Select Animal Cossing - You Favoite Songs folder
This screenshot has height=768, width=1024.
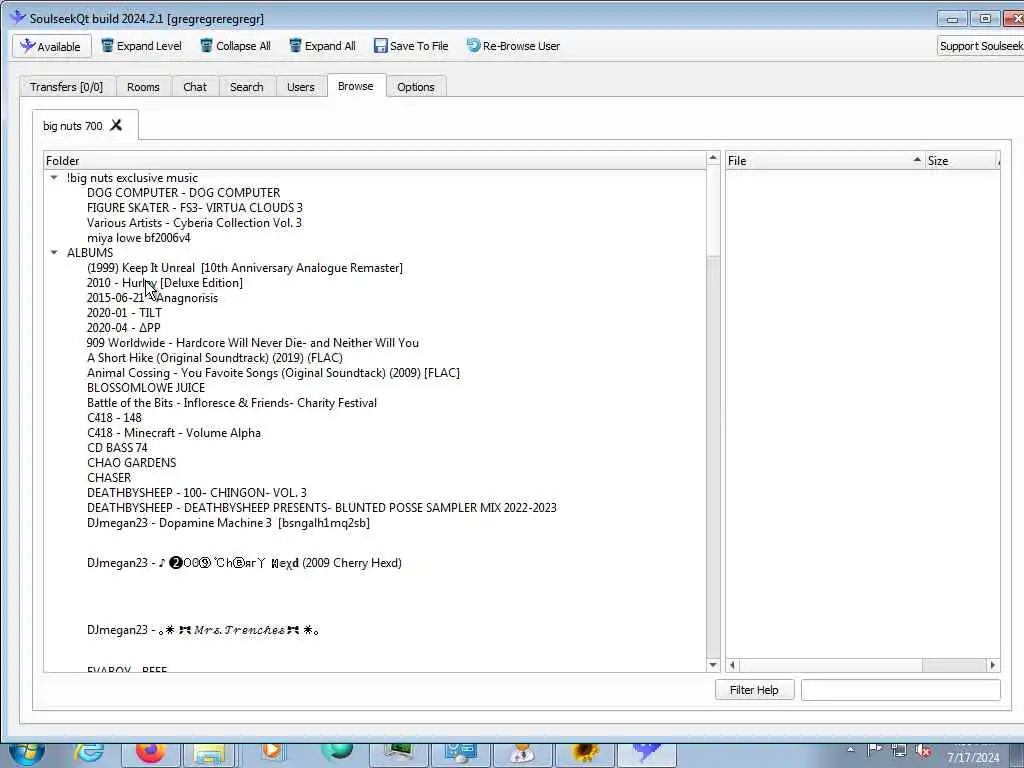(x=273, y=373)
